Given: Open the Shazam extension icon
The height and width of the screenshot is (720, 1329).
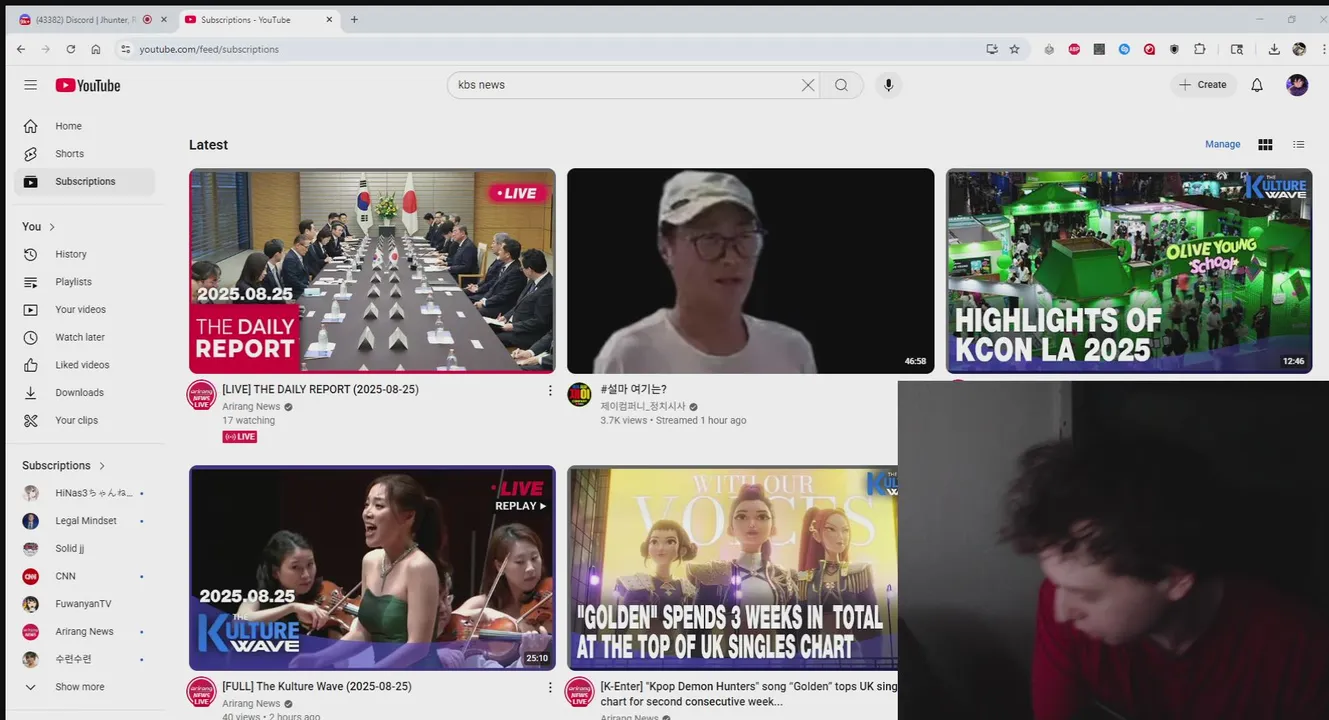Looking at the screenshot, I should point(1124,49).
